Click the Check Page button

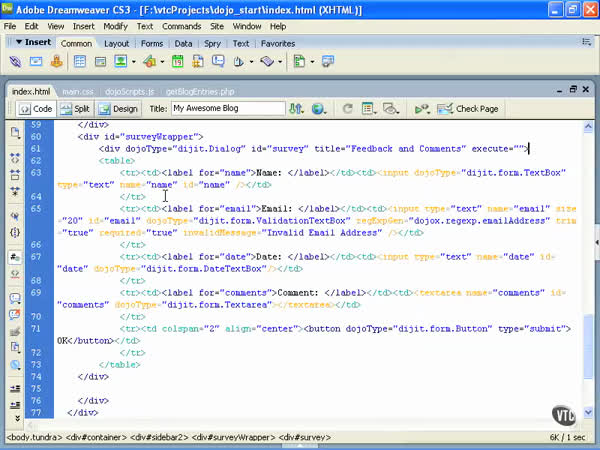click(x=470, y=108)
